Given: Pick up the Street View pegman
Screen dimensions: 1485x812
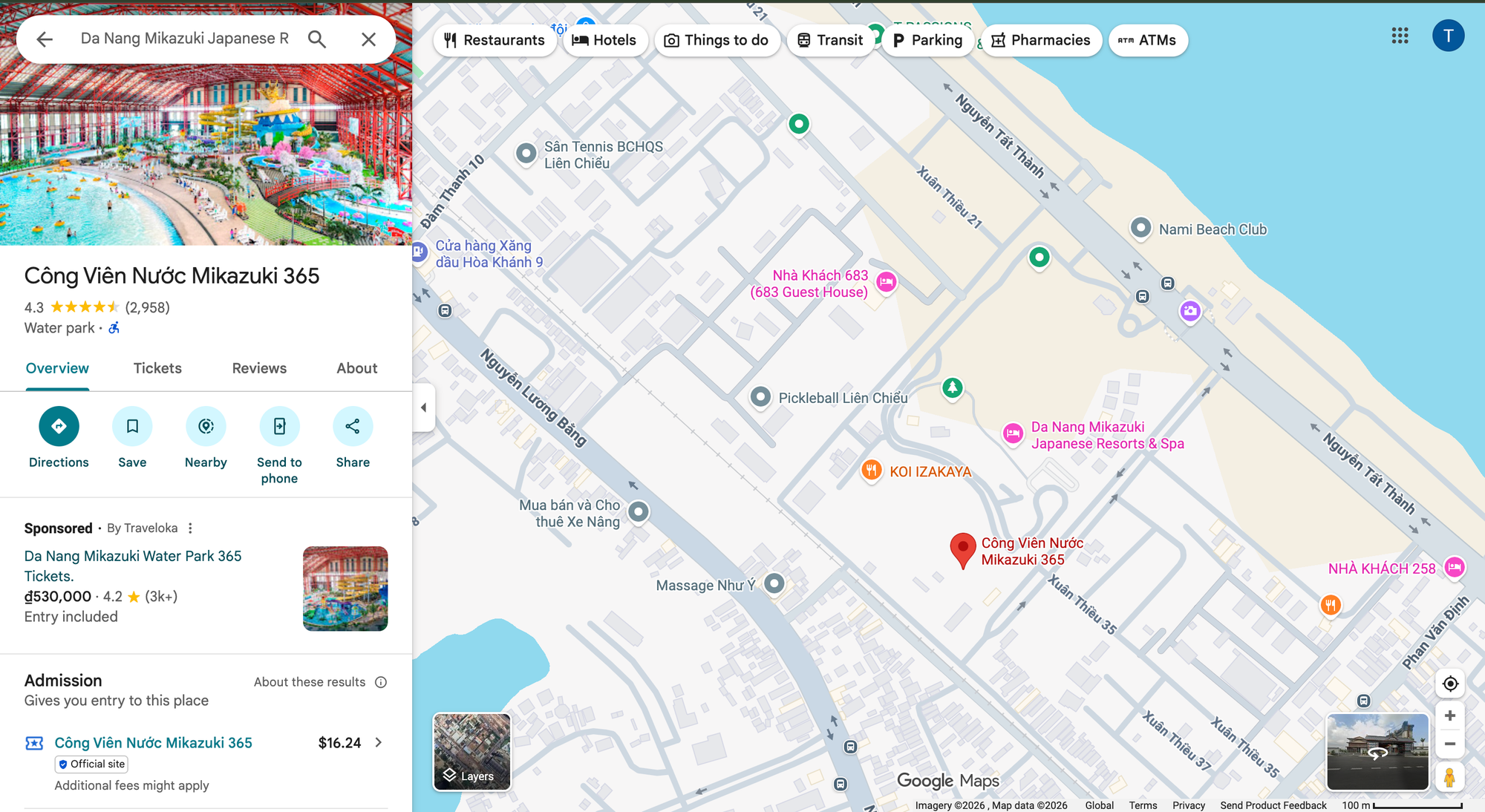Looking at the screenshot, I should coord(1449,776).
